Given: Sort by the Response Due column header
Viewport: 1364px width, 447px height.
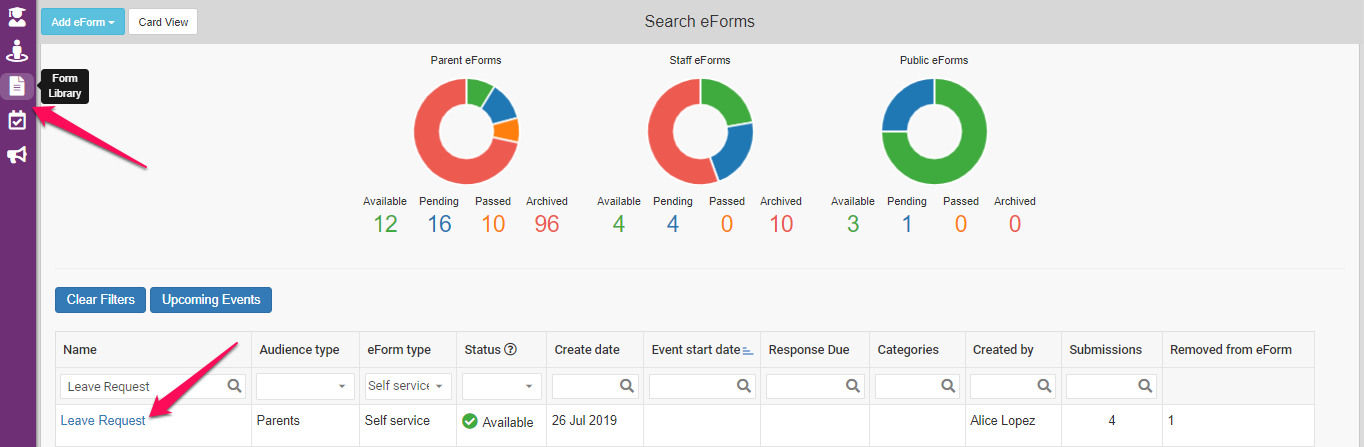Looking at the screenshot, I should tap(808, 350).
